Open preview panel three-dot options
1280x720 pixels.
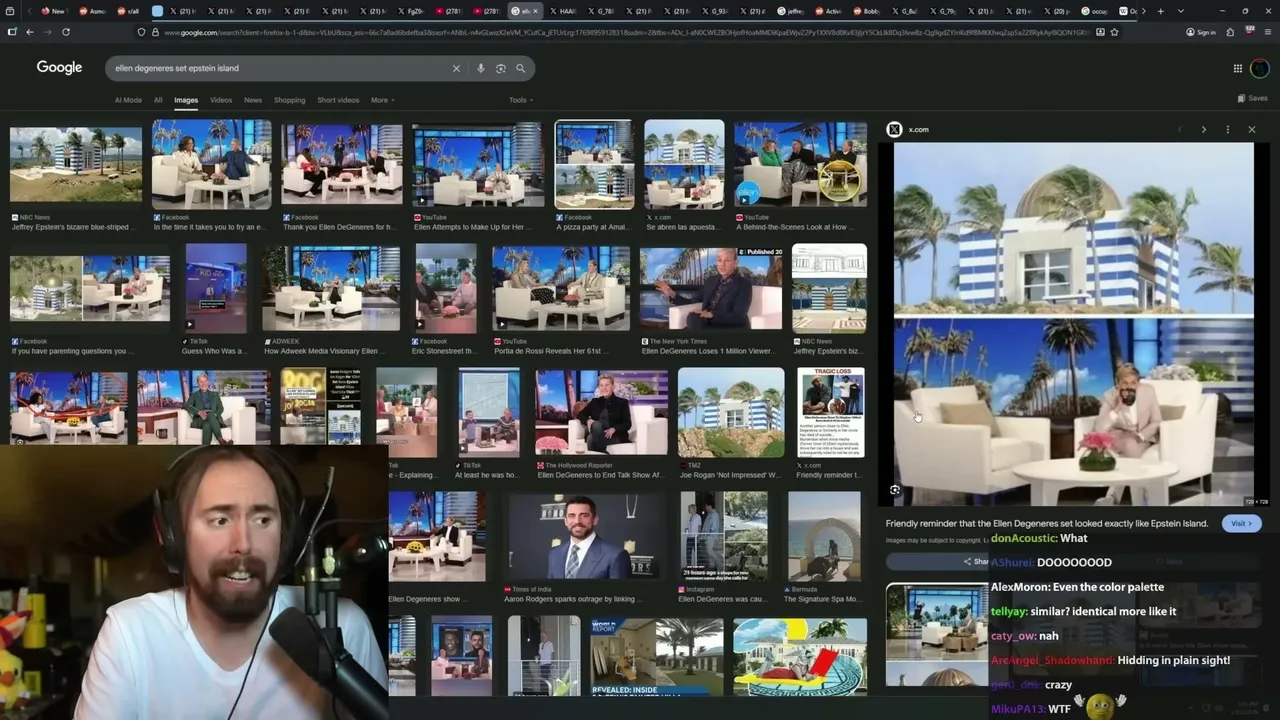[x=1228, y=129]
